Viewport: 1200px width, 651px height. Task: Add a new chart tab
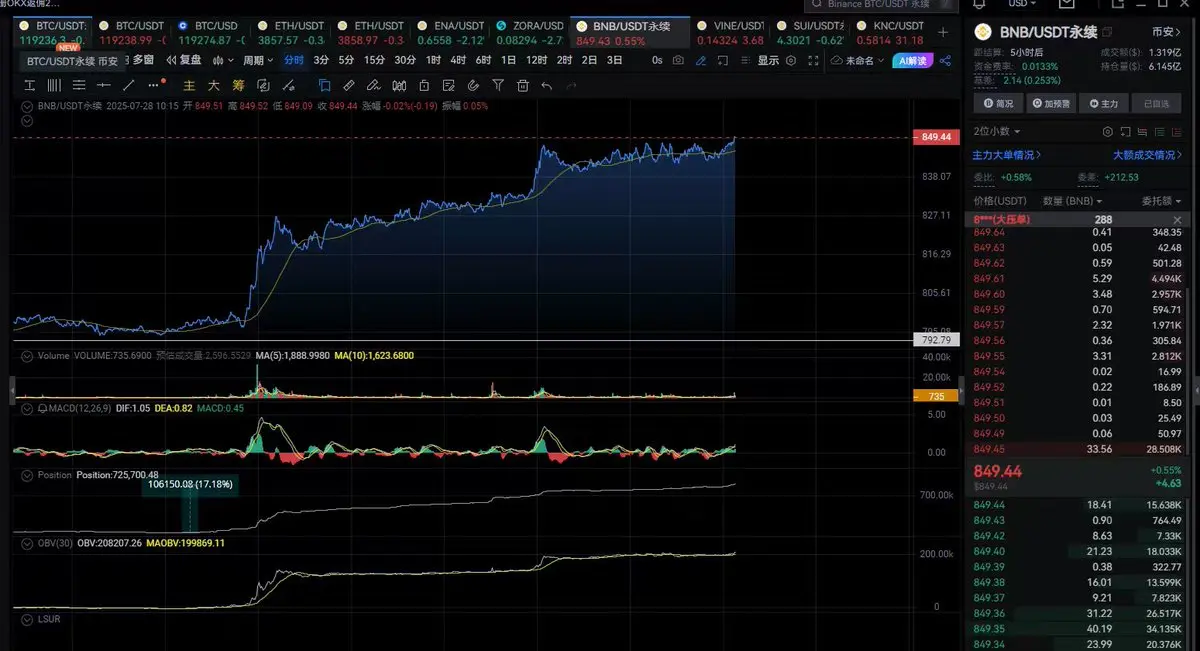[x=943, y=31]
